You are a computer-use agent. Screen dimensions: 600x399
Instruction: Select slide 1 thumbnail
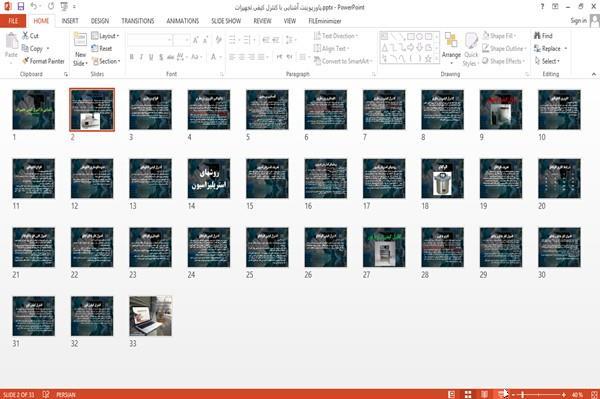click(x=34, y=110)
